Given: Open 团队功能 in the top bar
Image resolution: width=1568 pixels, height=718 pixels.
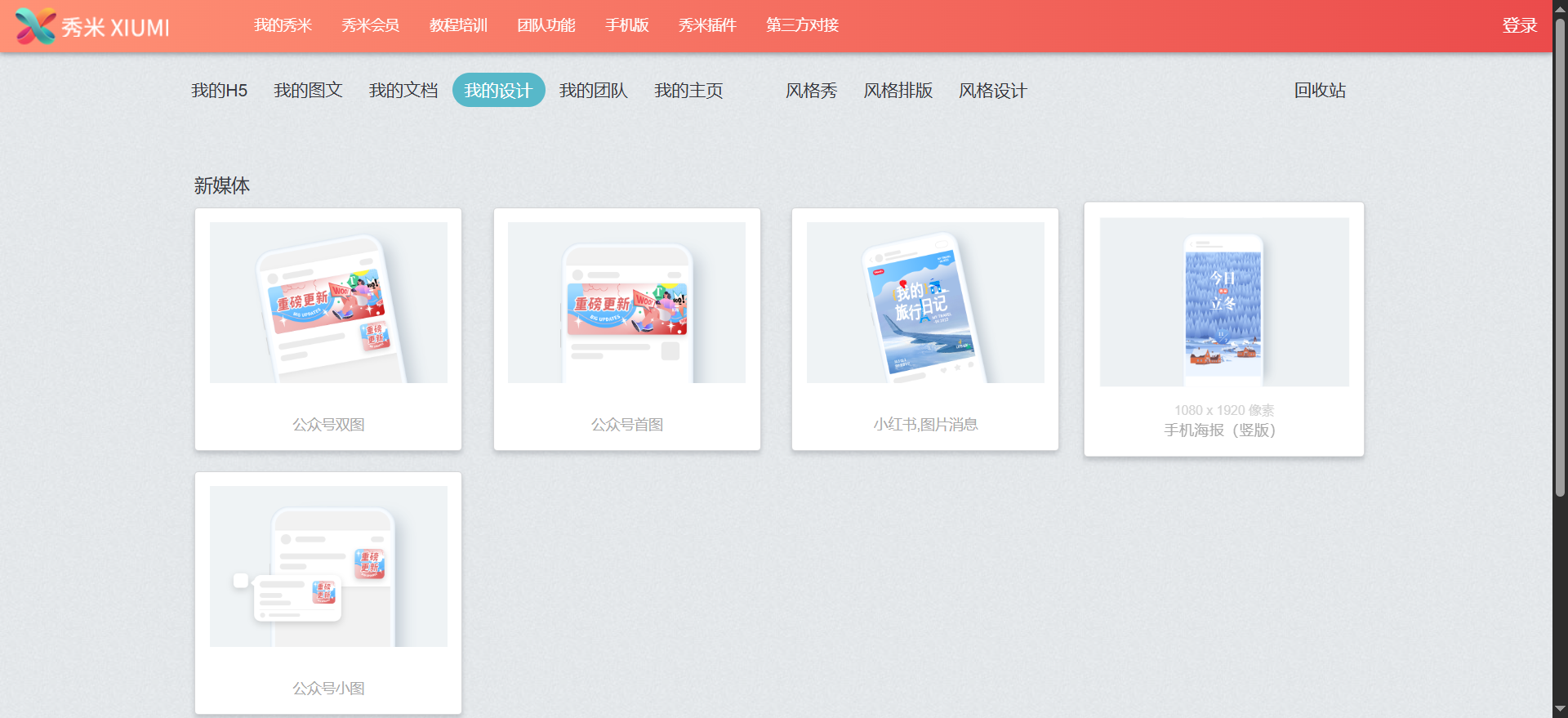Looking at the screenshot, I should pos(546,25).
